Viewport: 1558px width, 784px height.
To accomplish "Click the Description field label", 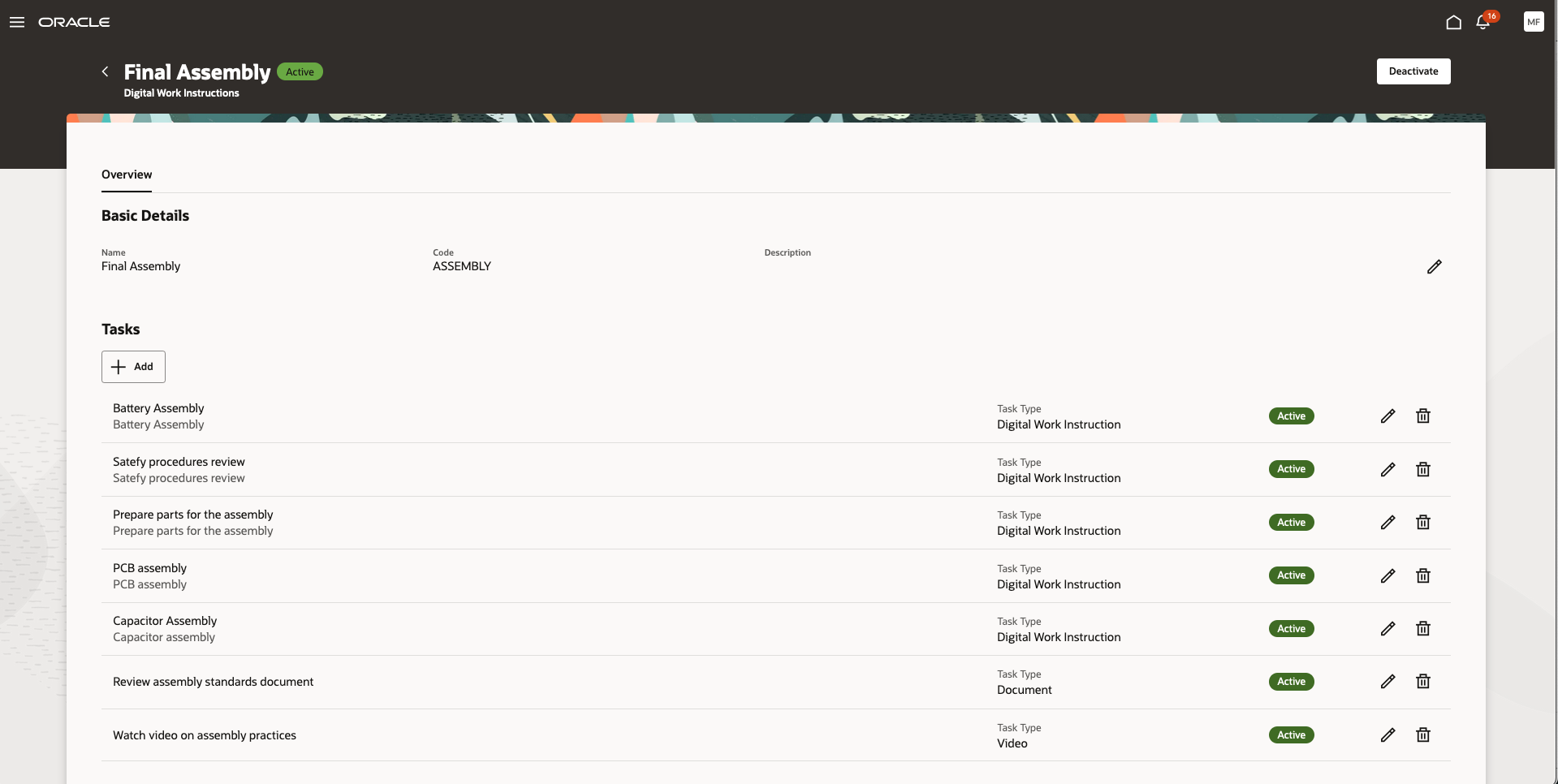I will coord(788,252).
